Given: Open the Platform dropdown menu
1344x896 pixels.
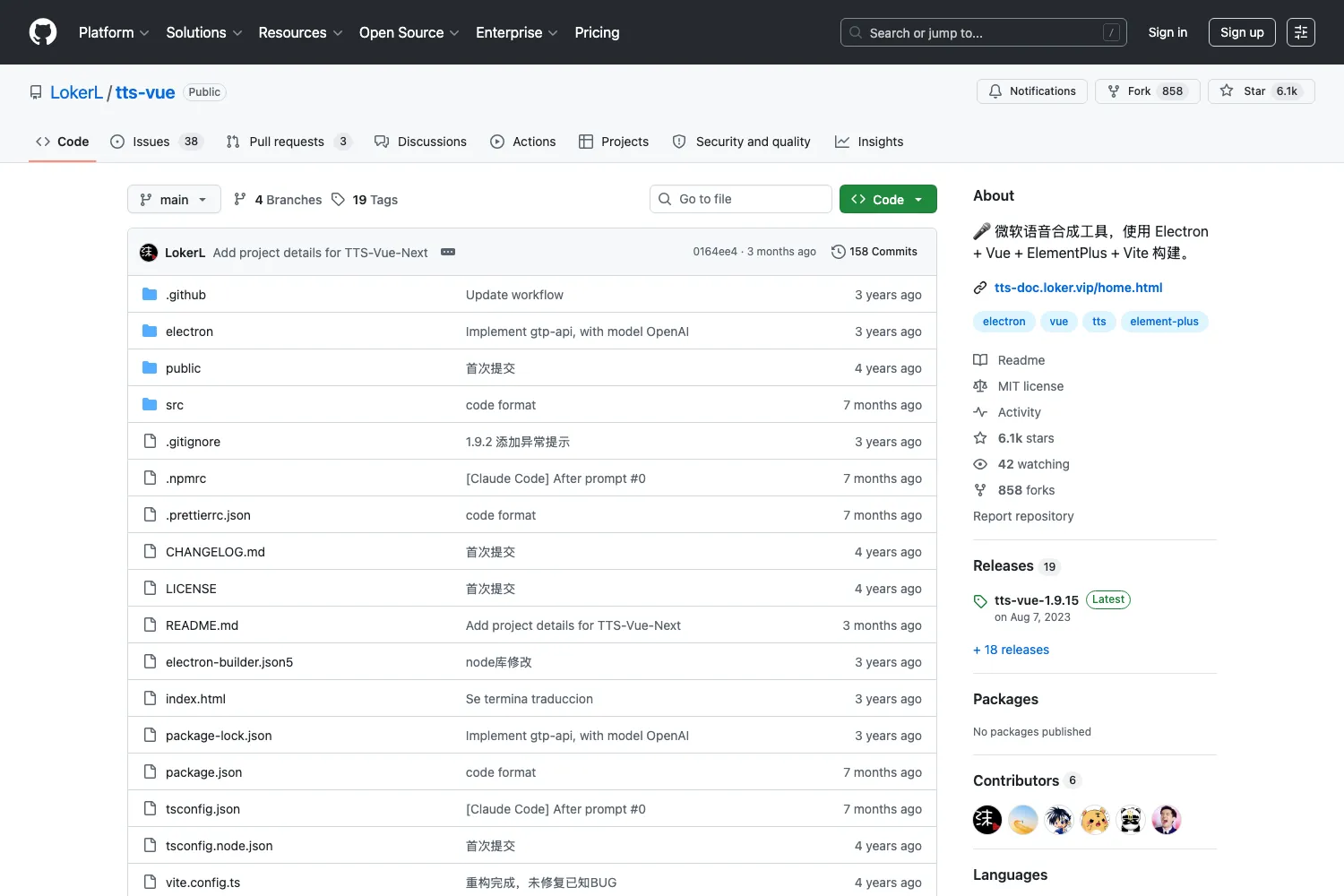Looking at the screenshot, I should (114, 32).
